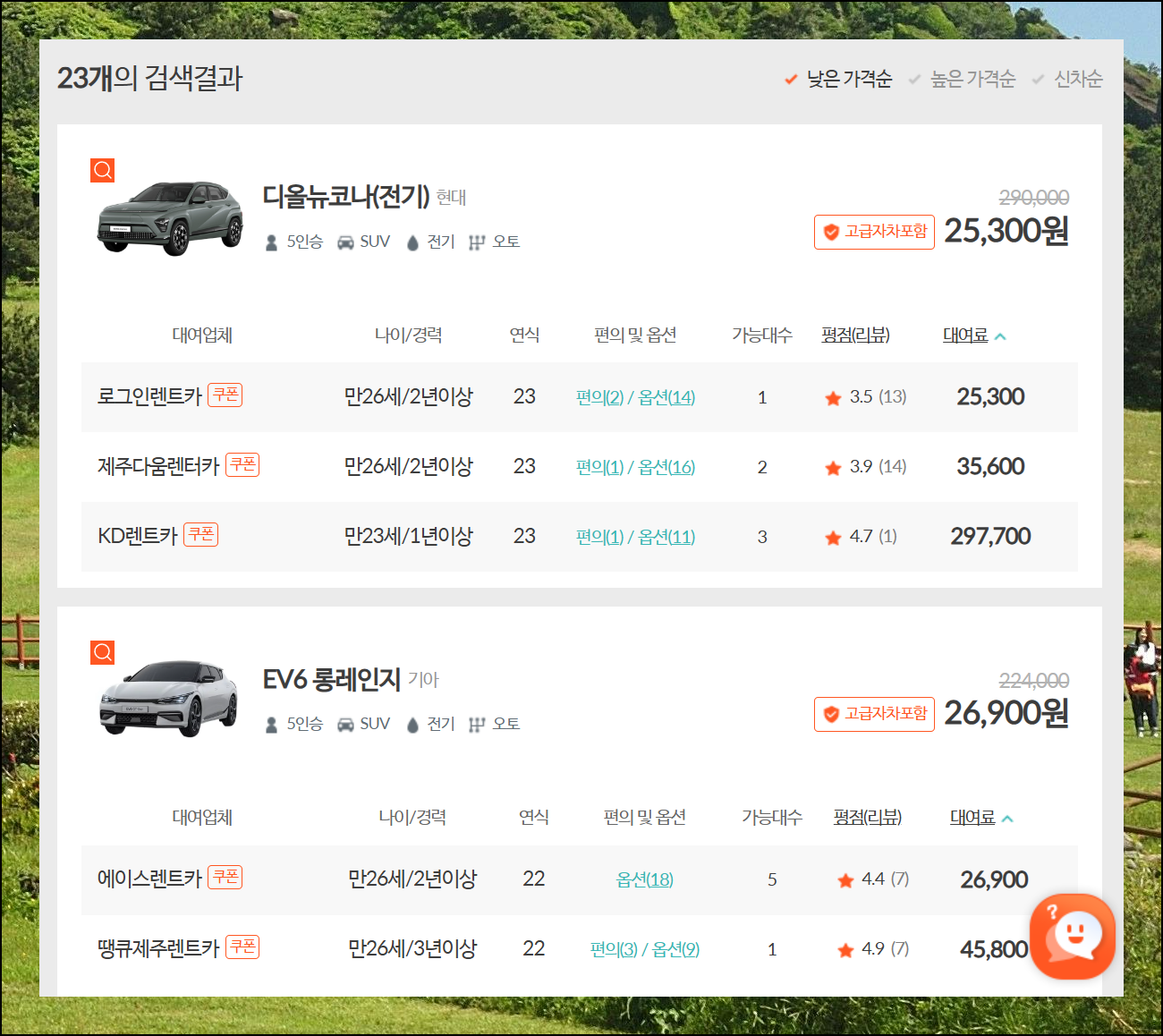
Task: Sort by 낮은 가격순
Action: click(x=838, y=79)
